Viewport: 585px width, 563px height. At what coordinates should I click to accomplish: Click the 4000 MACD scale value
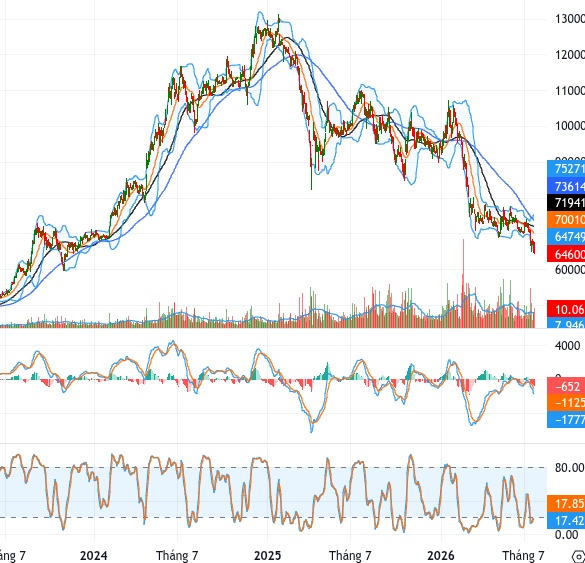[x=567, y=345]
